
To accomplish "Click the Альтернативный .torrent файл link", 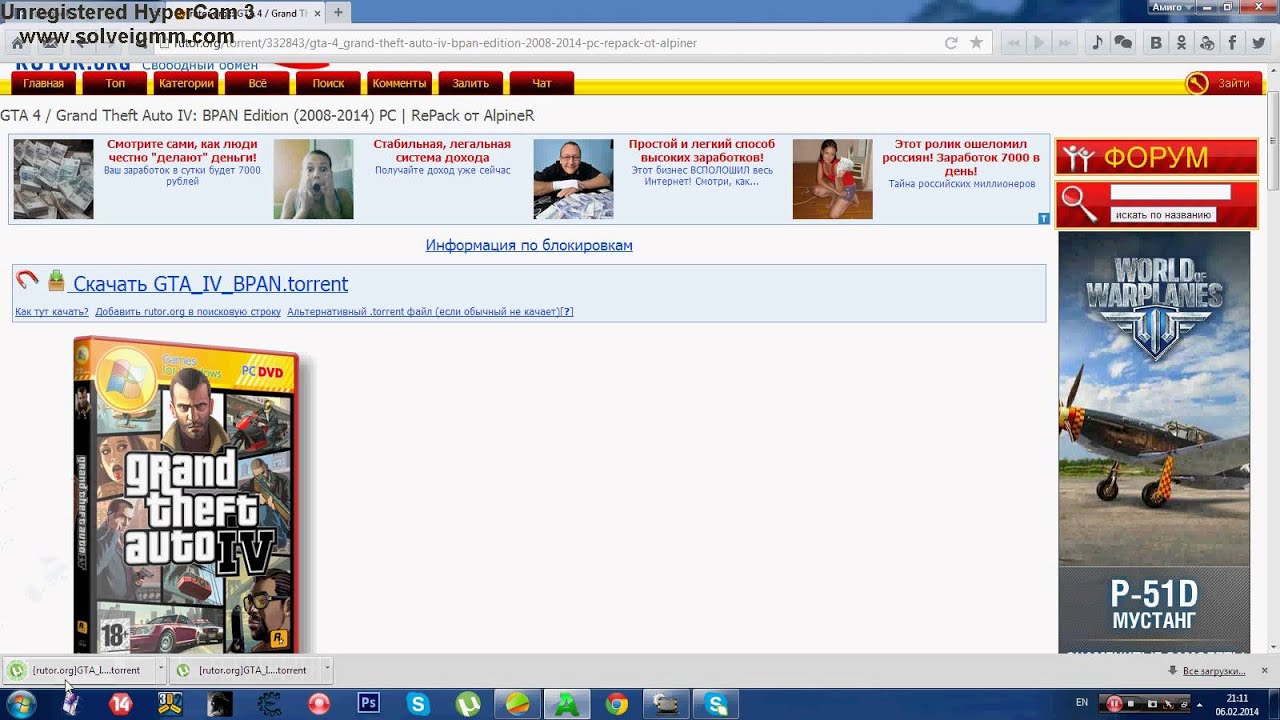I will click(x=423, y=312).
